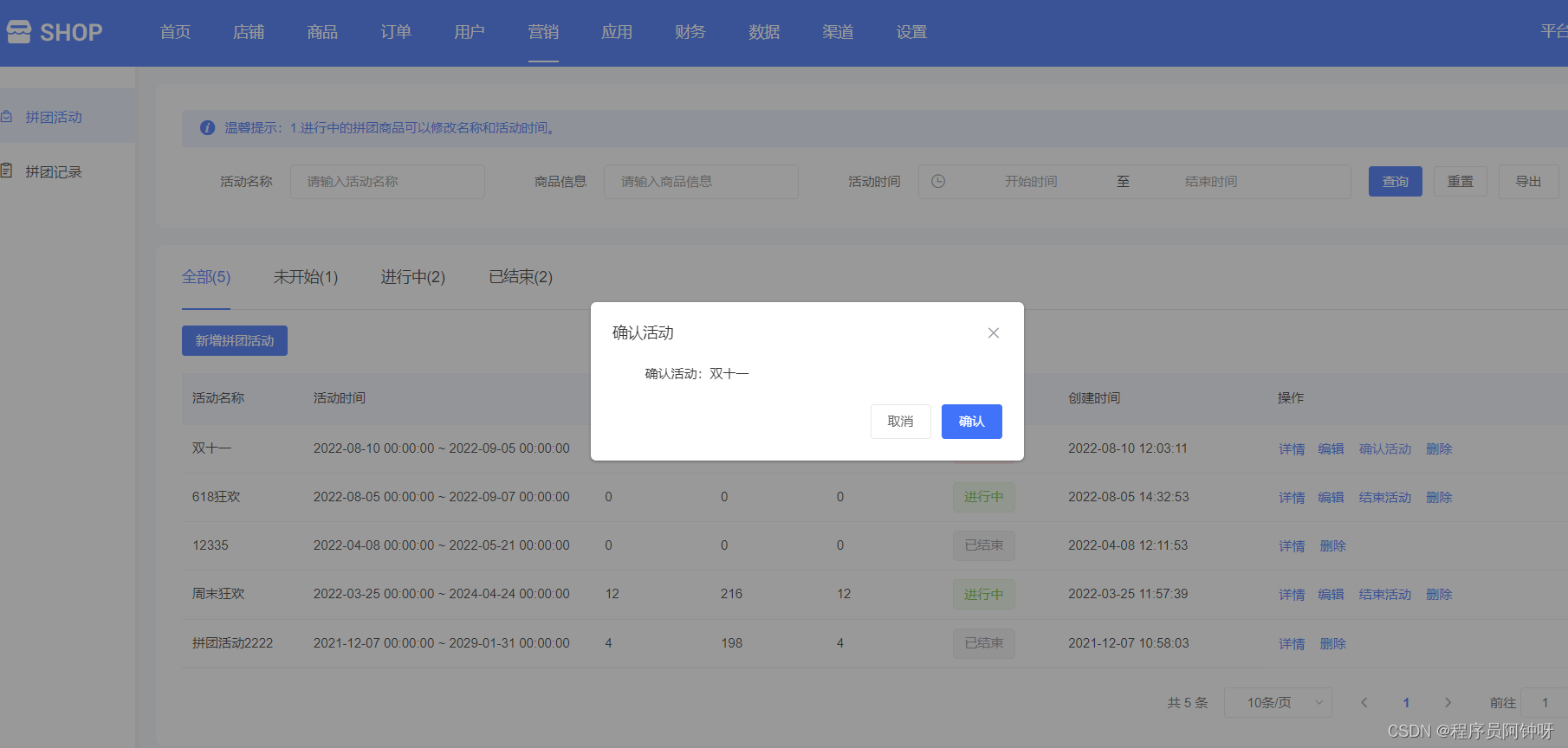Open 营销 in top navigation
The image size is (1568, 748).
pyautogui.click(x=543, y=32)
